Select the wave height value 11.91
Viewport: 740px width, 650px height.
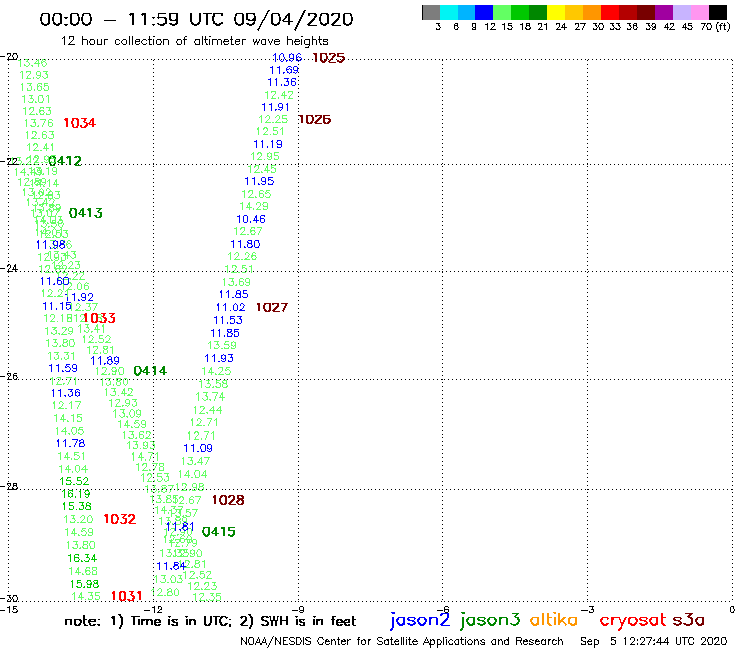pyautogui.click(x=275, y=108)
